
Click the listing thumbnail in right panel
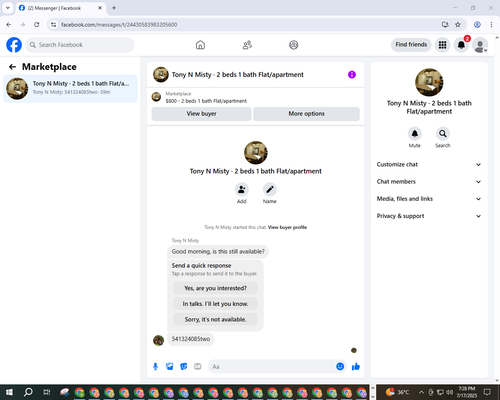coord(429,82)
